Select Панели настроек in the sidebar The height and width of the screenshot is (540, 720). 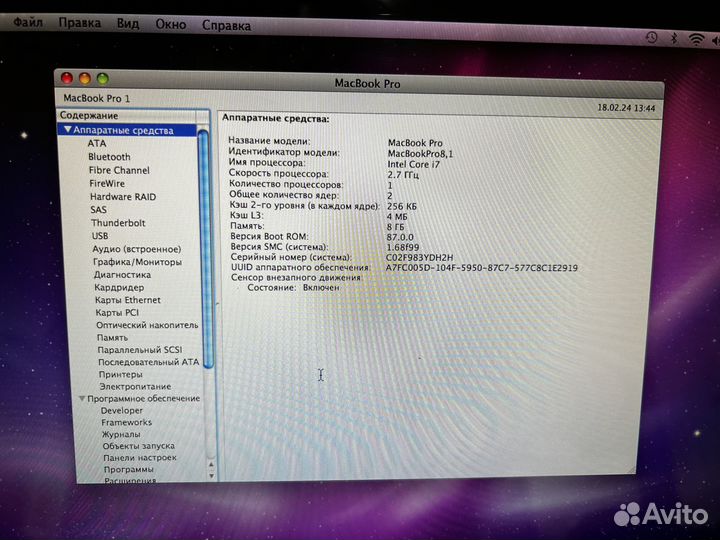point(140,457)
